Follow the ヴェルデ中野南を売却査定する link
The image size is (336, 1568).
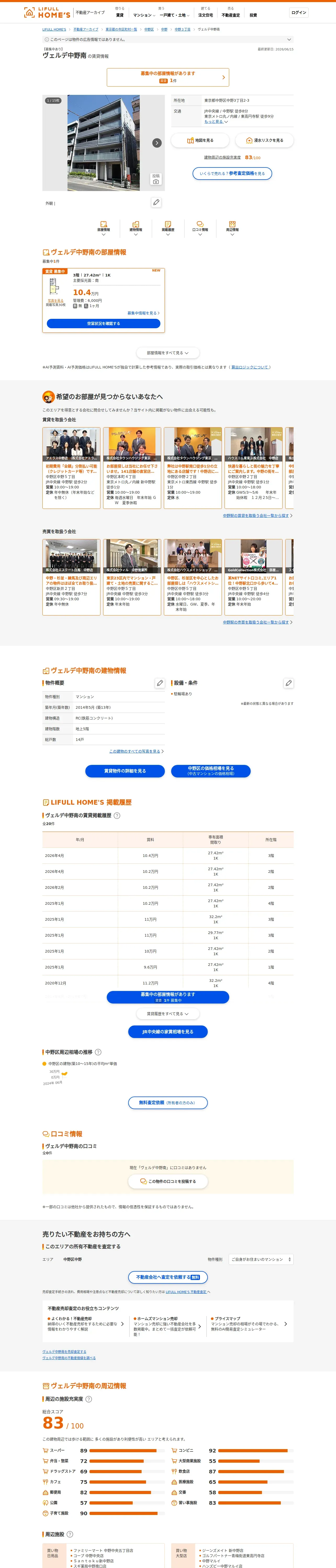[64, 1351]
